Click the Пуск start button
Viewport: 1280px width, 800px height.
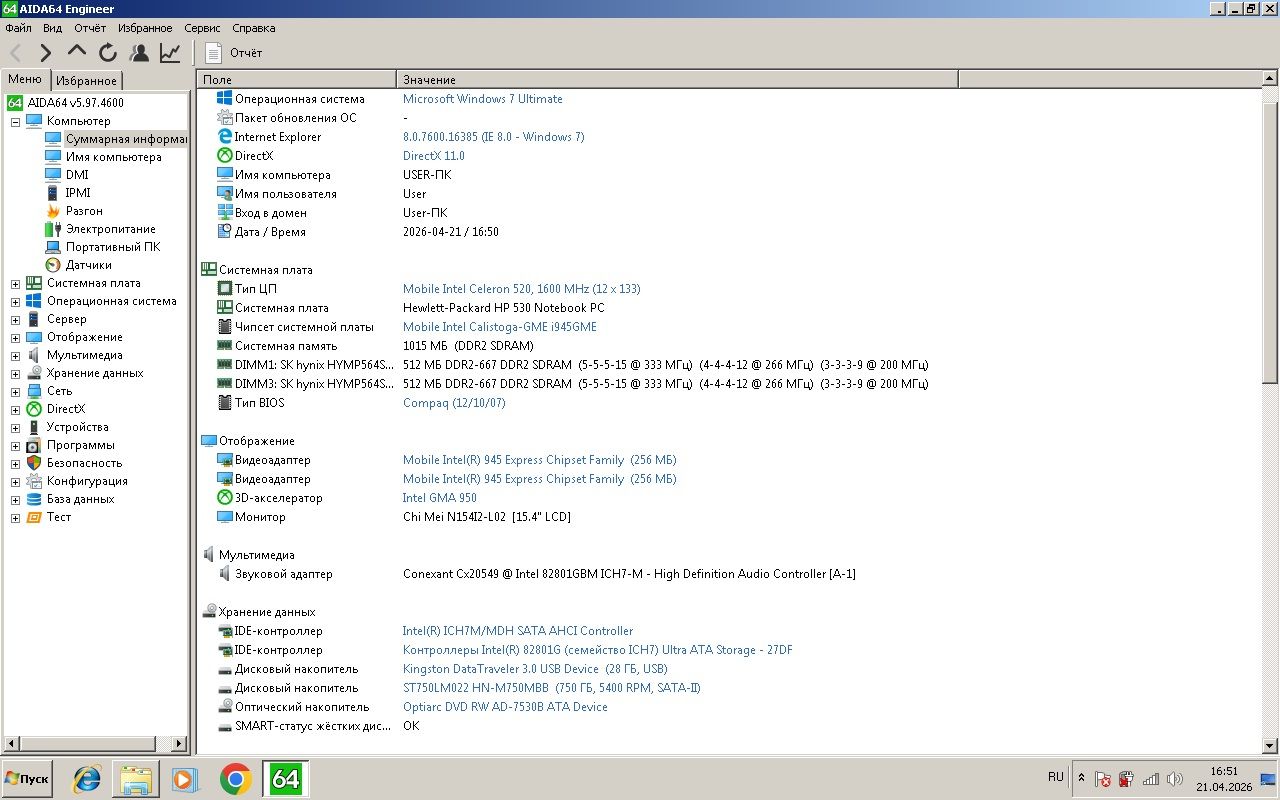[27, 779]
